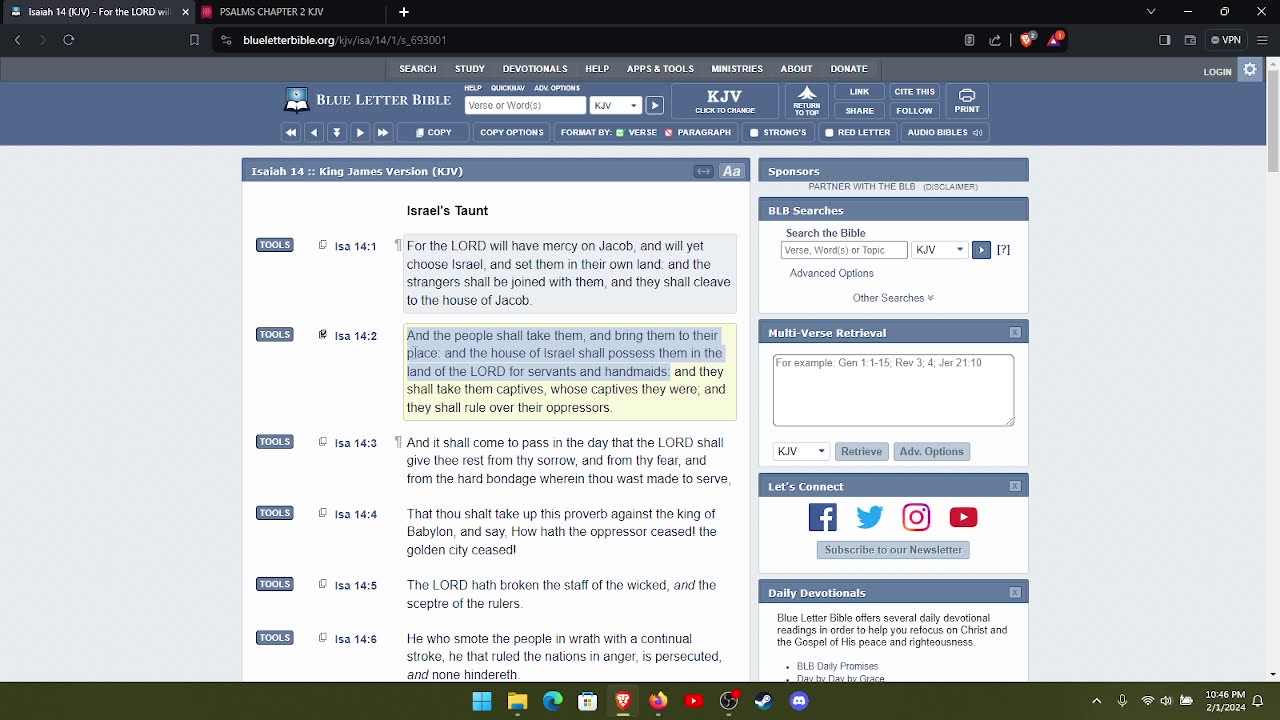Open the Audio Bibles menu

coord(944,132)
